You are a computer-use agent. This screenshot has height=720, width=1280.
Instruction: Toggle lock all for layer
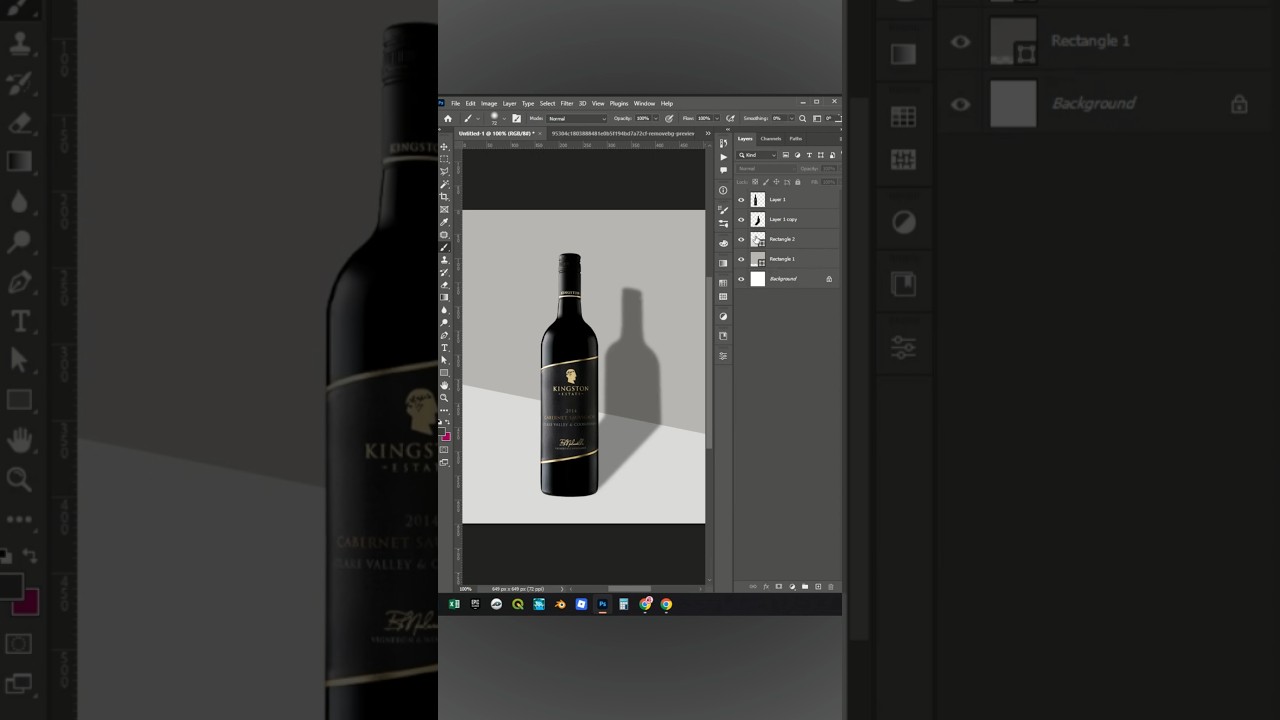[x=797, y=182]
